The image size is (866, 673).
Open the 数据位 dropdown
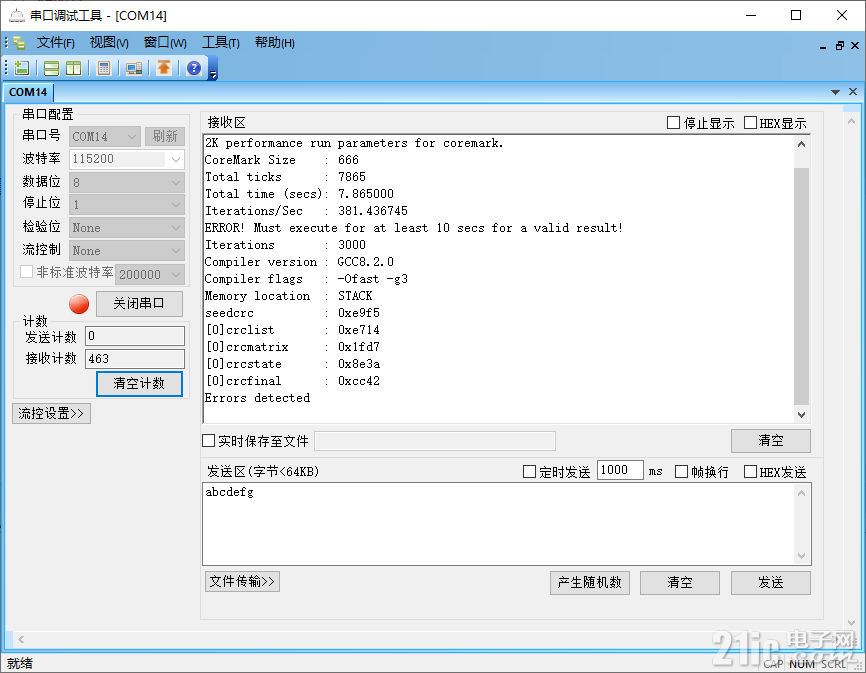pos(126,182)
